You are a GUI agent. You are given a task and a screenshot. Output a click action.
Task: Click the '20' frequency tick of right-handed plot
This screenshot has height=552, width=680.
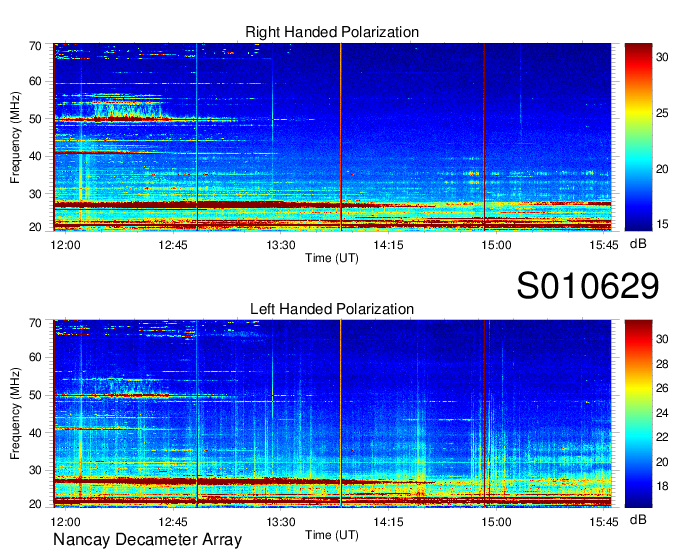point(36,227)
